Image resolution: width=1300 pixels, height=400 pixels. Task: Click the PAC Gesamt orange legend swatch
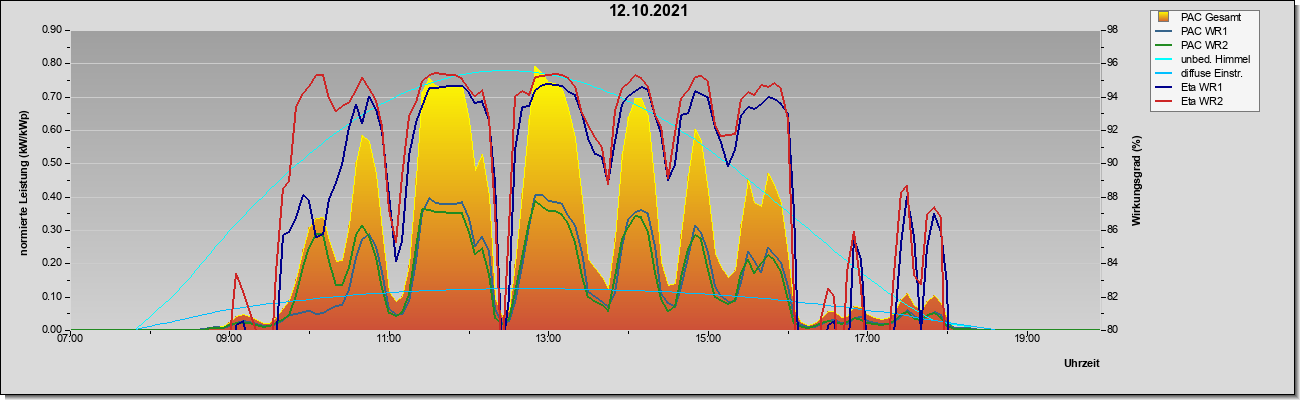(1165, 17)
